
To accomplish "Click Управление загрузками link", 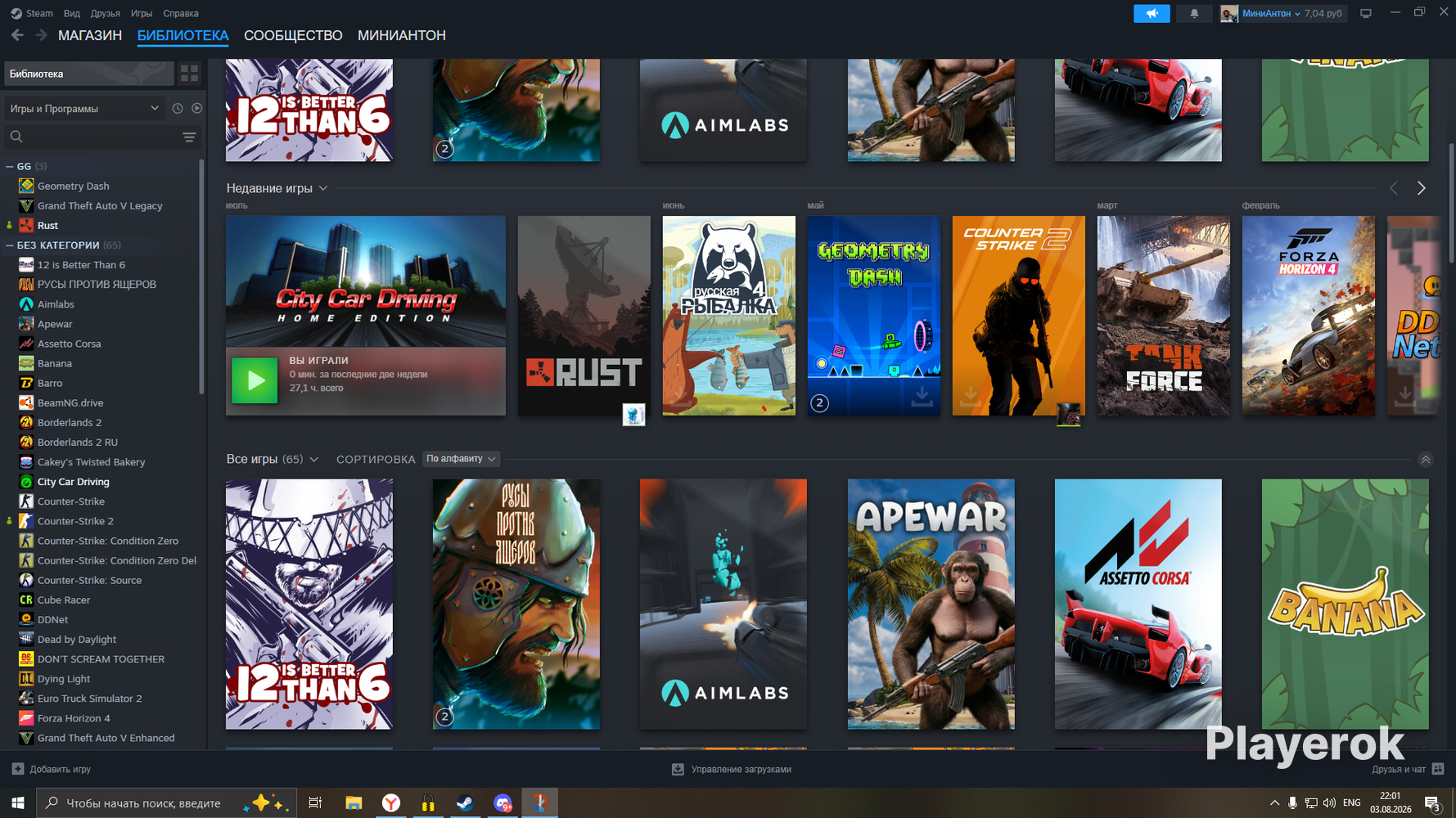I will (742, 769).
